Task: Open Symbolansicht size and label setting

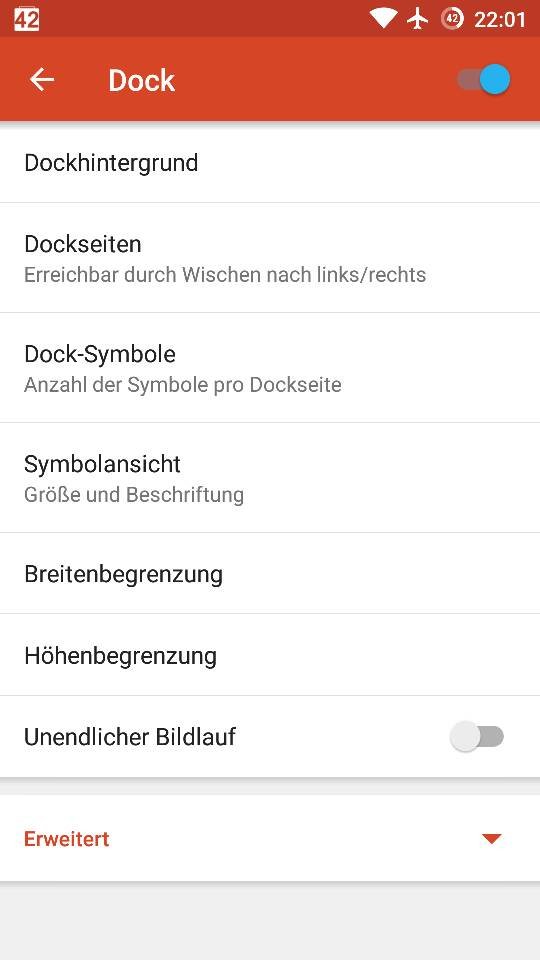Action: pos(270,478)
